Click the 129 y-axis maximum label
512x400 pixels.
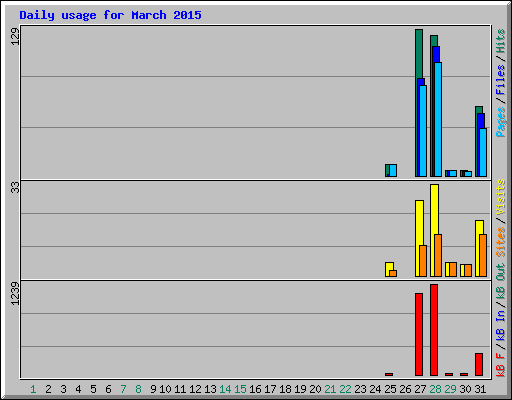click(x=15, y=36)
